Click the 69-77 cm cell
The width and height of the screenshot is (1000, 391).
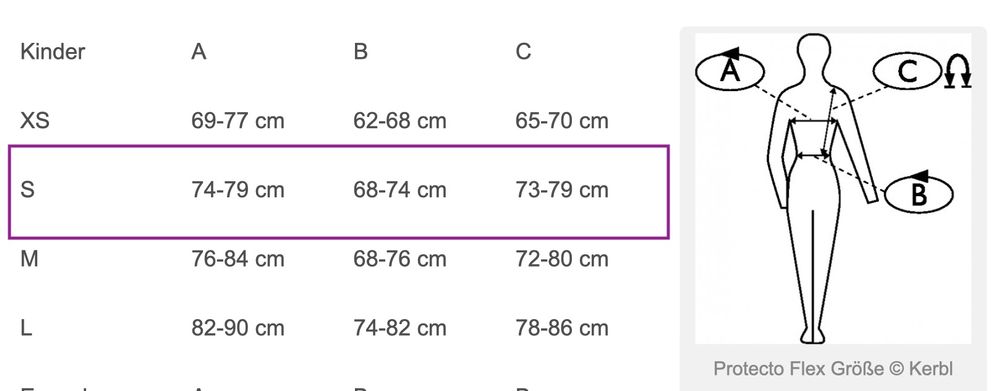[x=238, y=121]
